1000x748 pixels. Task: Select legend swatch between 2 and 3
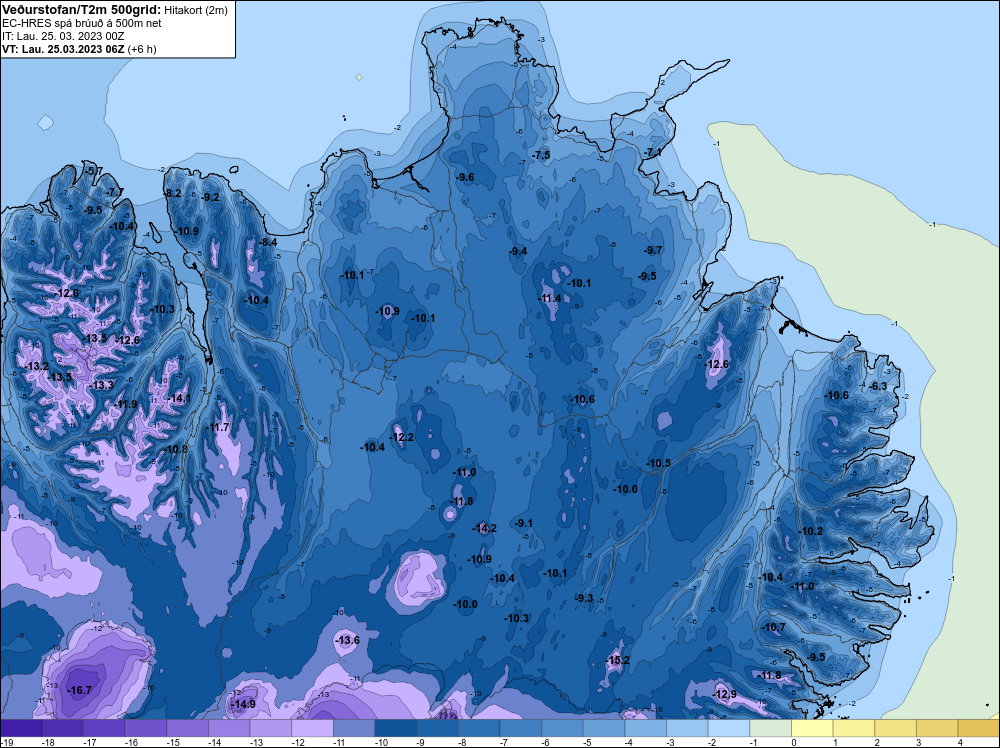coord(895,728)
